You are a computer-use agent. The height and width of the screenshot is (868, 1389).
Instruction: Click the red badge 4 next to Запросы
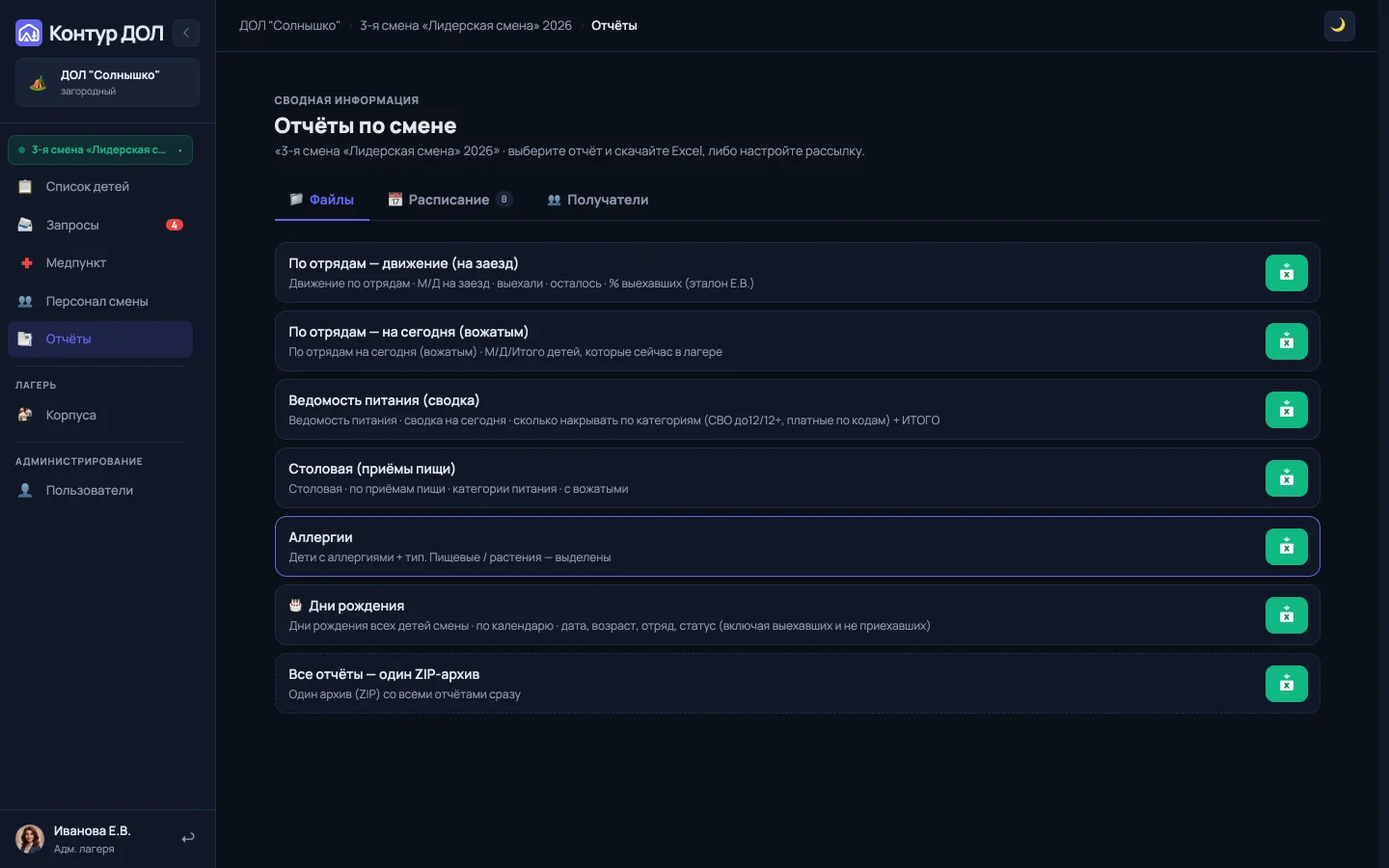pos(175,225)
